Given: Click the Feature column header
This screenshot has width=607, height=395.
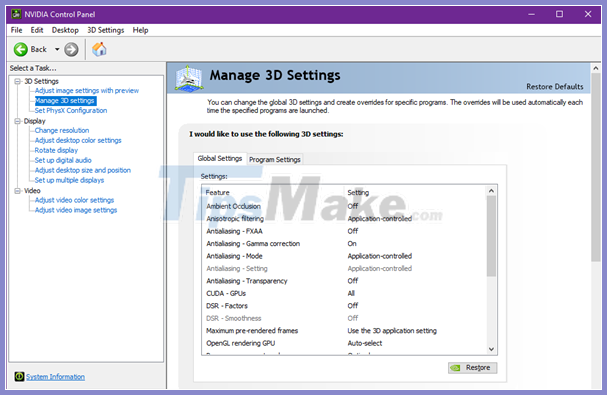Looking at the screenshot, I should click(218, 192).
